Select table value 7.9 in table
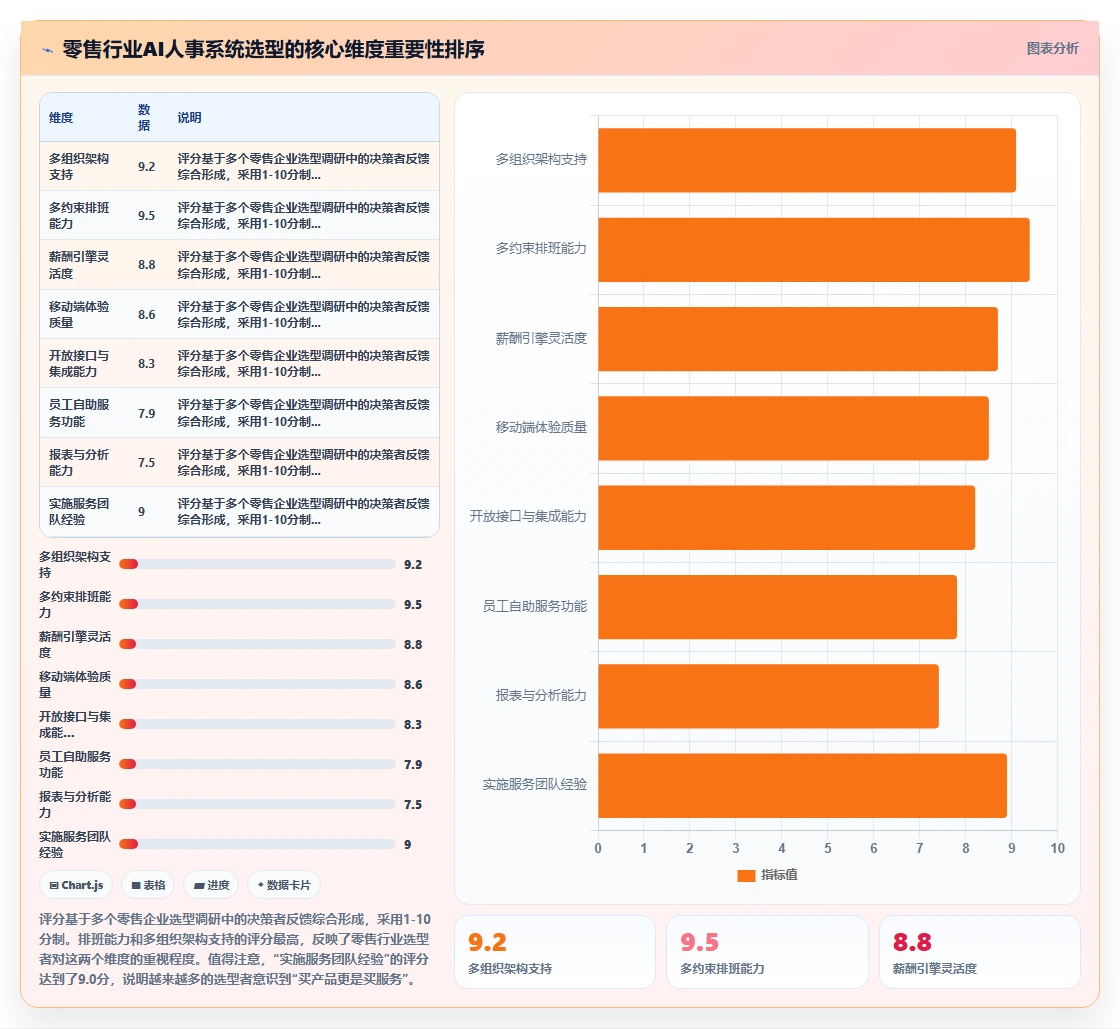1120x1029 pixels. coord(146,413)
